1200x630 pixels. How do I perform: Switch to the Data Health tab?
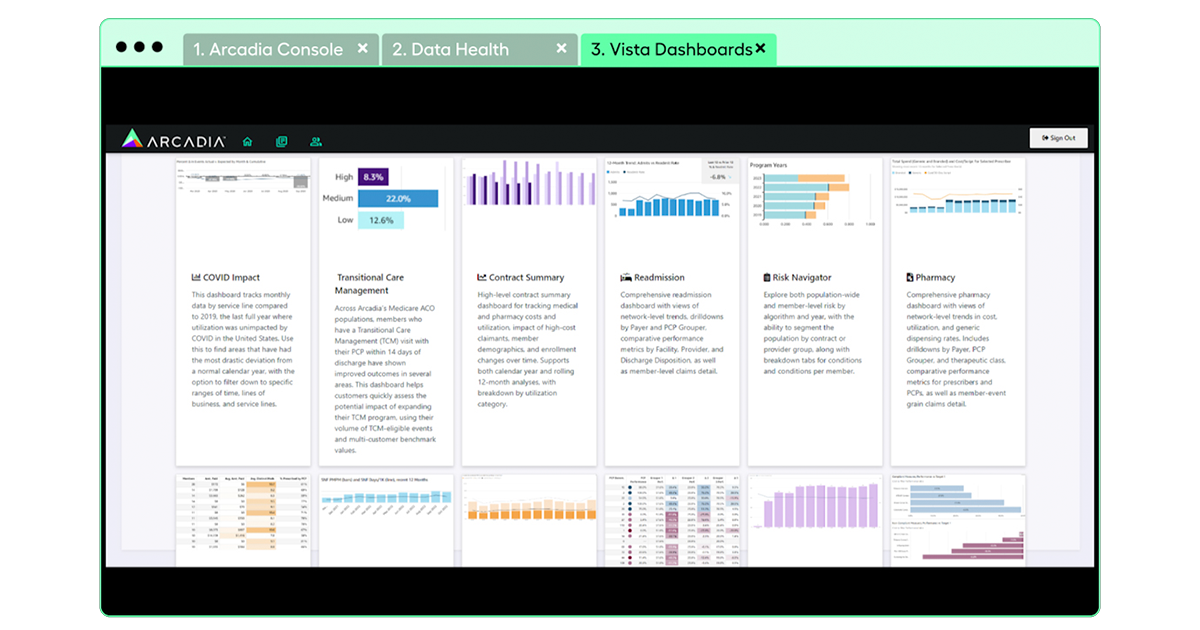pyautogui.click(x=450, y=49)
